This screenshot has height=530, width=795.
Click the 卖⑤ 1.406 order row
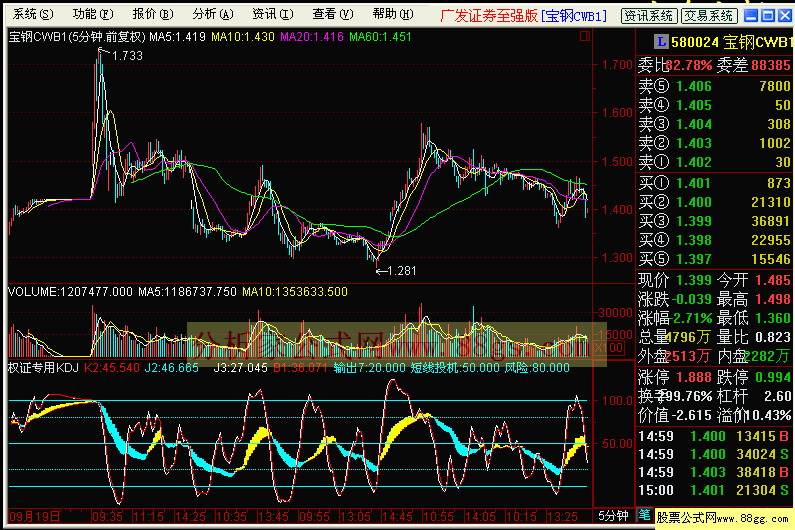714,86
